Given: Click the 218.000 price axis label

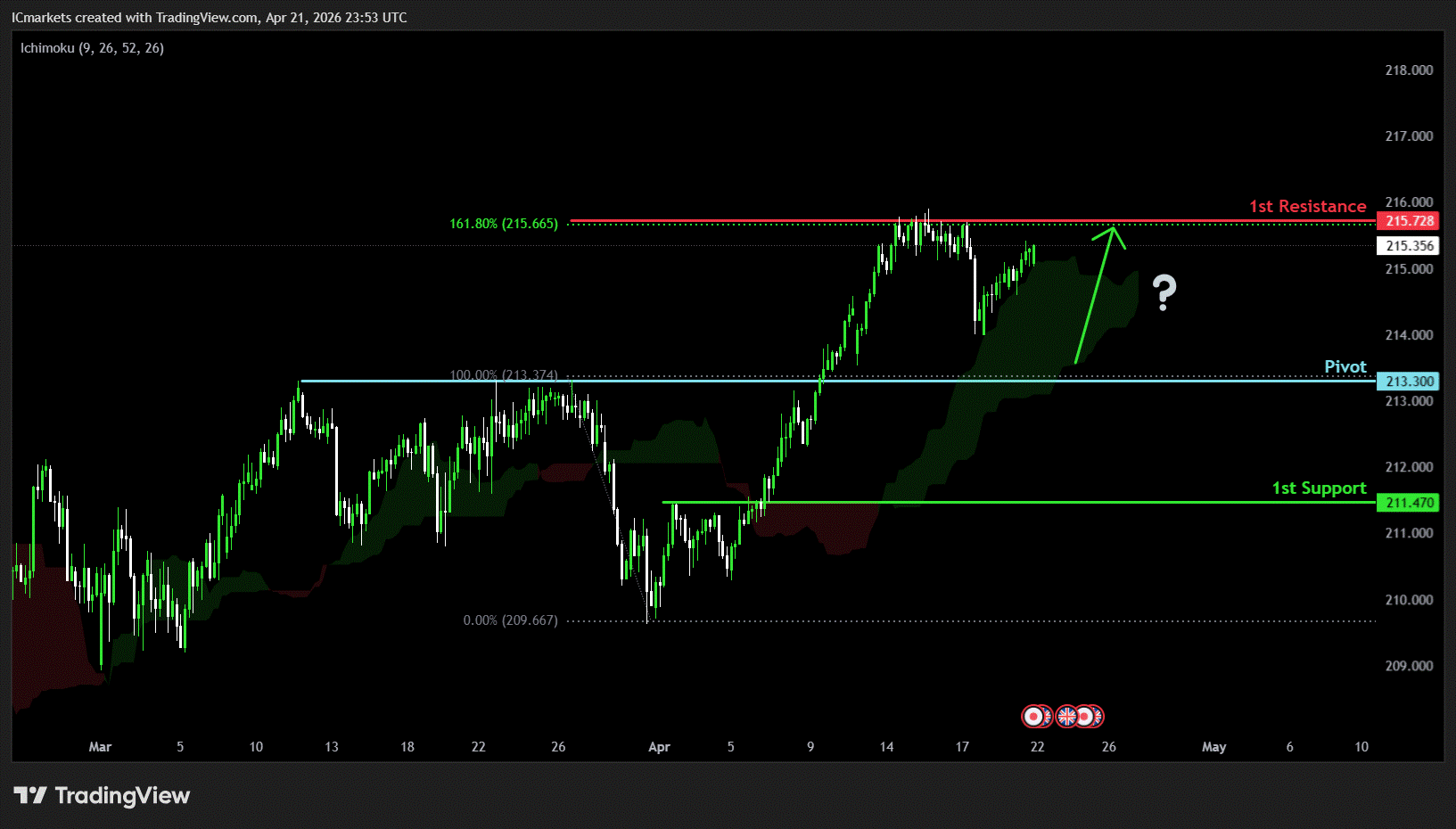Looking at the screenshot, I should click(1409, 70).
